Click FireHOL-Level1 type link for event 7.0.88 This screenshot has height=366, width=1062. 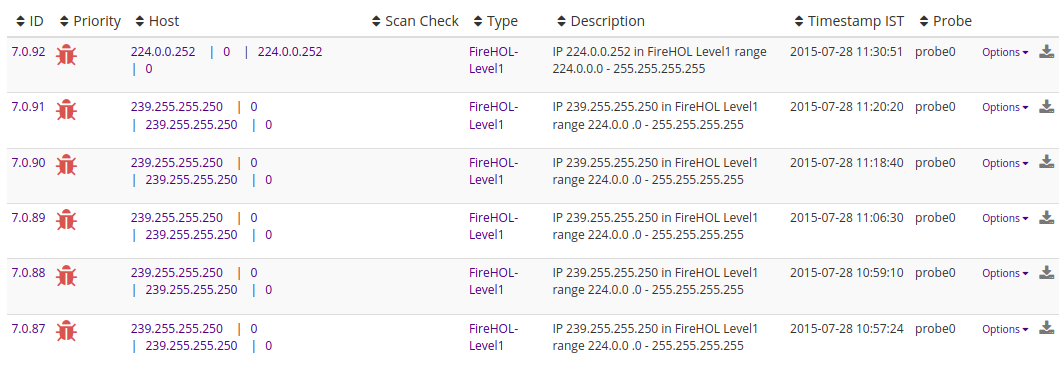pyautogui.click(x=494, y=281)
